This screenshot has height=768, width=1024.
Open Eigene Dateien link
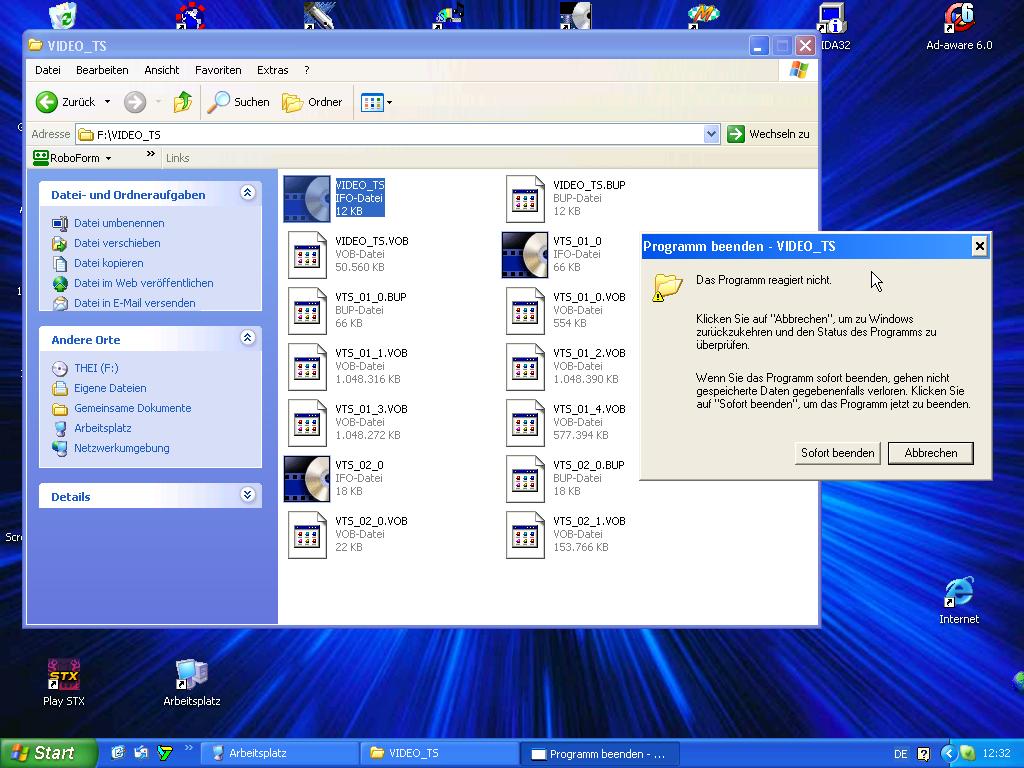[110, 388]
